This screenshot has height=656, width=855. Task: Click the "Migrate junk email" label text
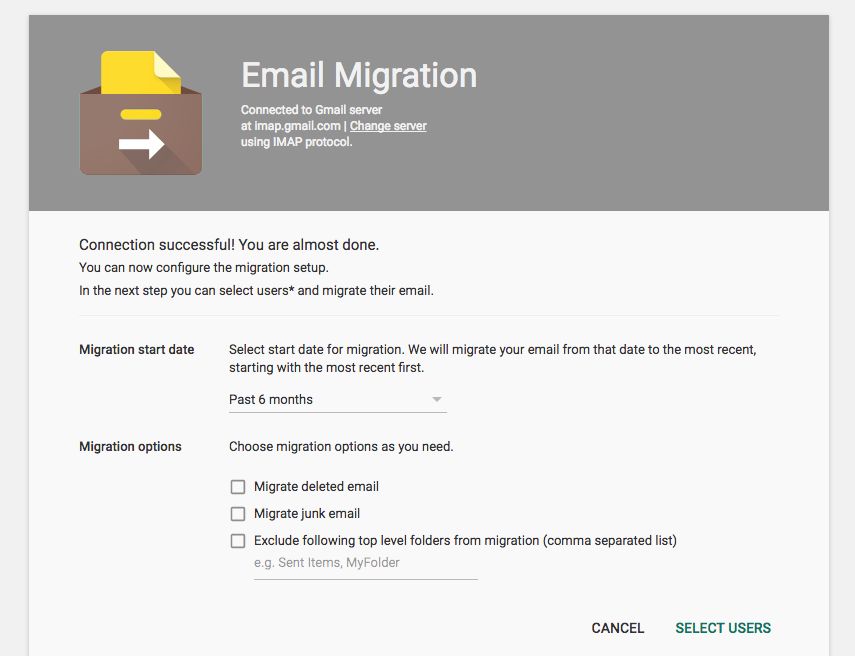coord(307,514)
